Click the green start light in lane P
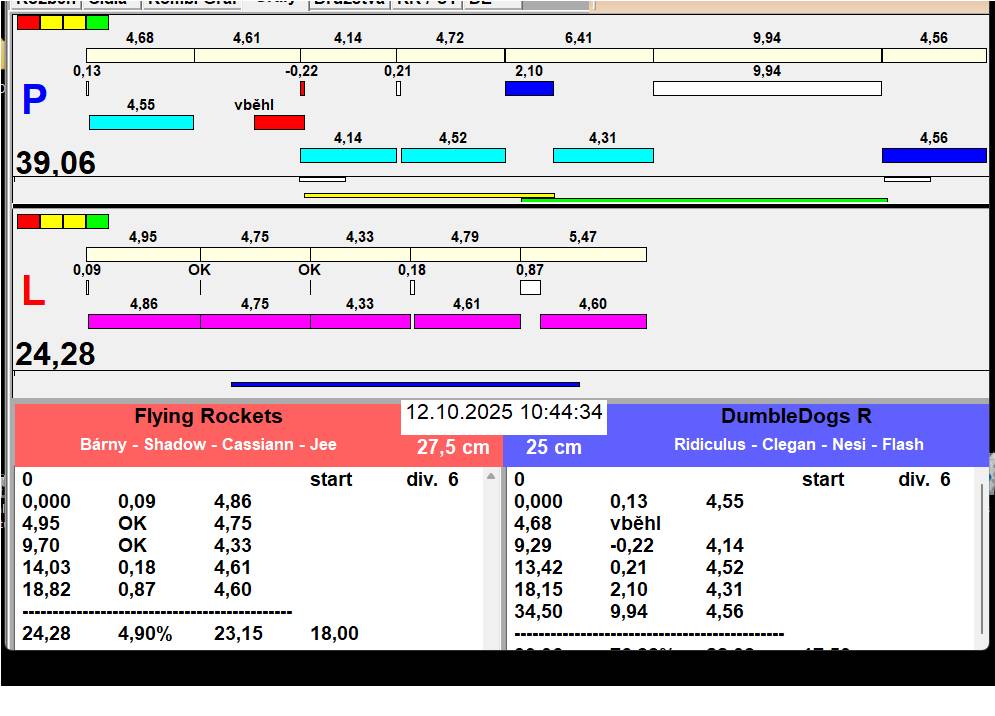The image size is (995, 716). (97, 23)
